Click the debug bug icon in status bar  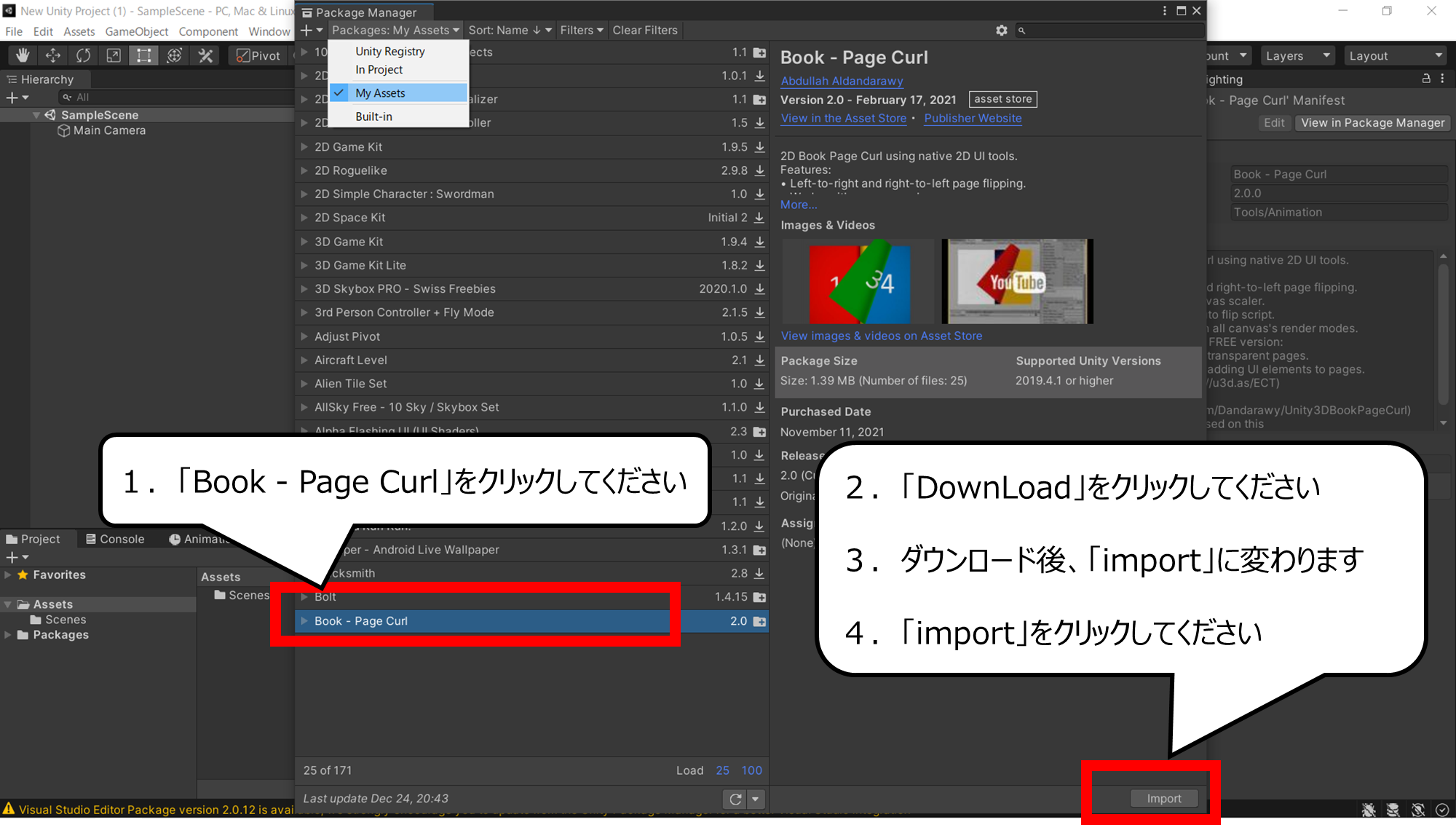coord(1369,810)
